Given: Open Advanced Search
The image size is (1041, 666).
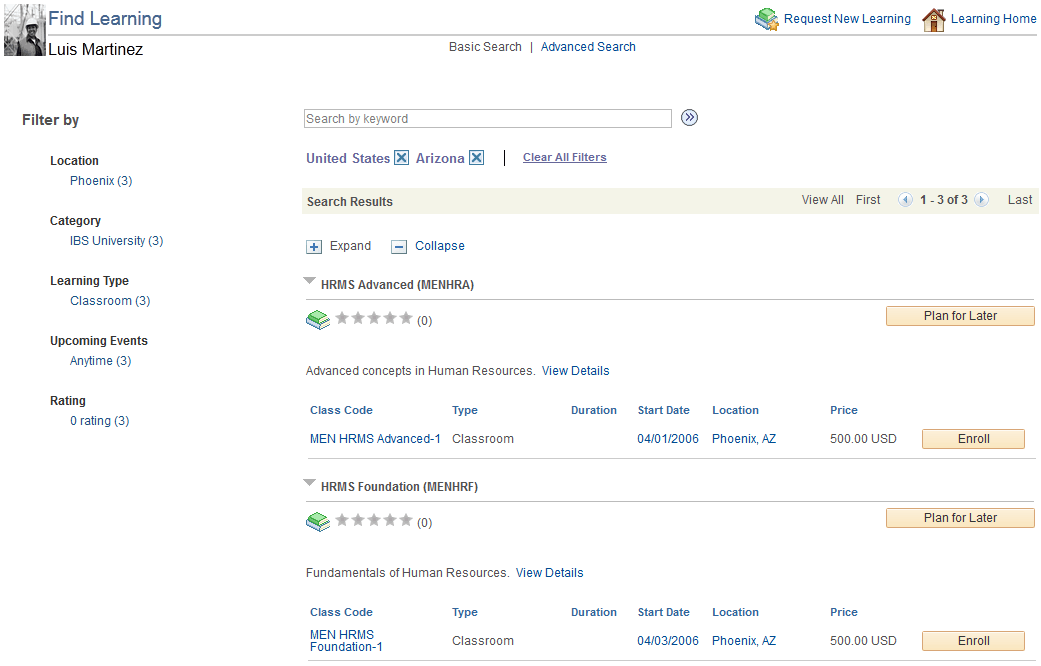Looking at the screenshot, I should point(588,46).
